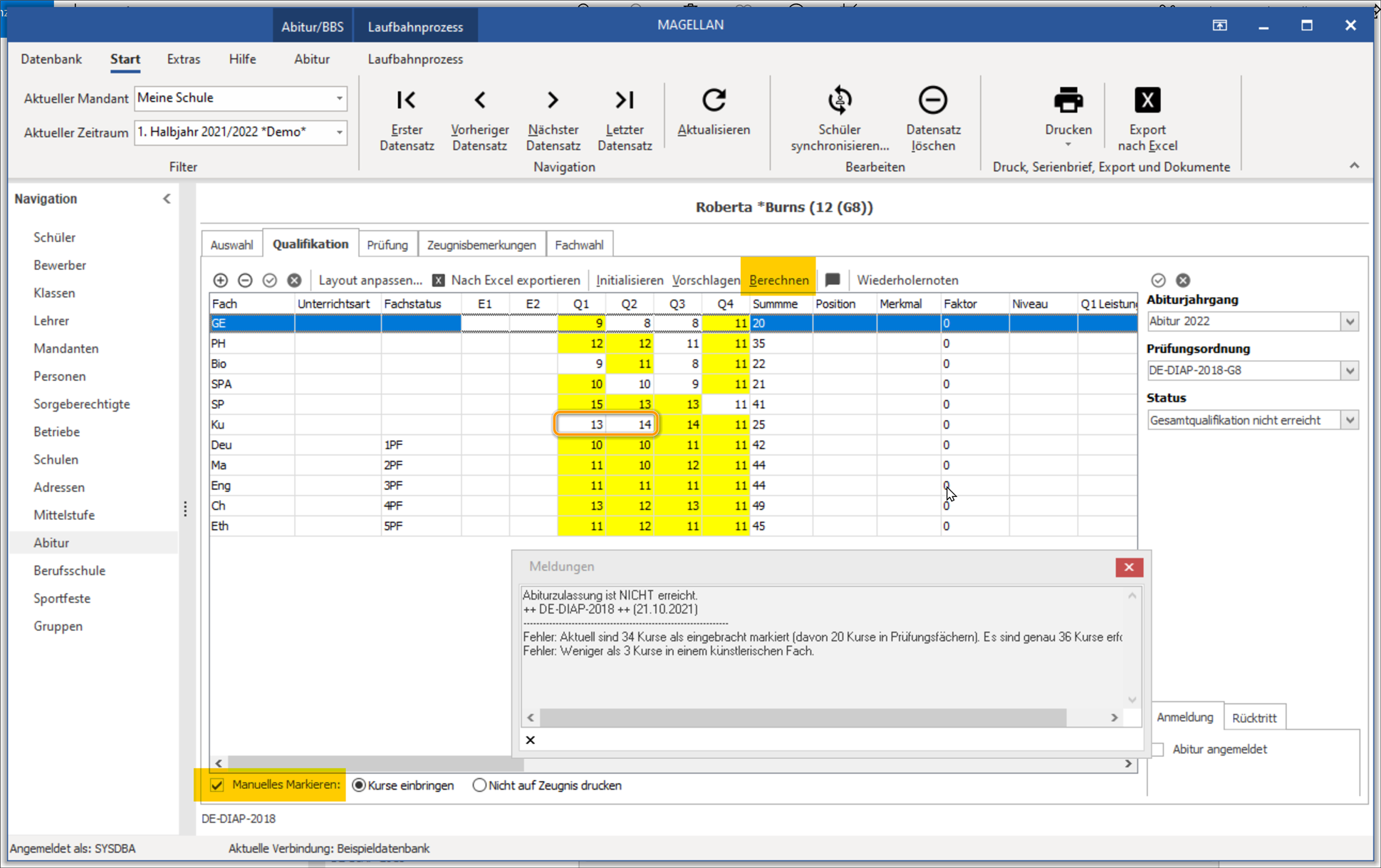The image size is (1381, 868).
Task: Switch to the Fachwahl tab
Action: coord(579,244)
